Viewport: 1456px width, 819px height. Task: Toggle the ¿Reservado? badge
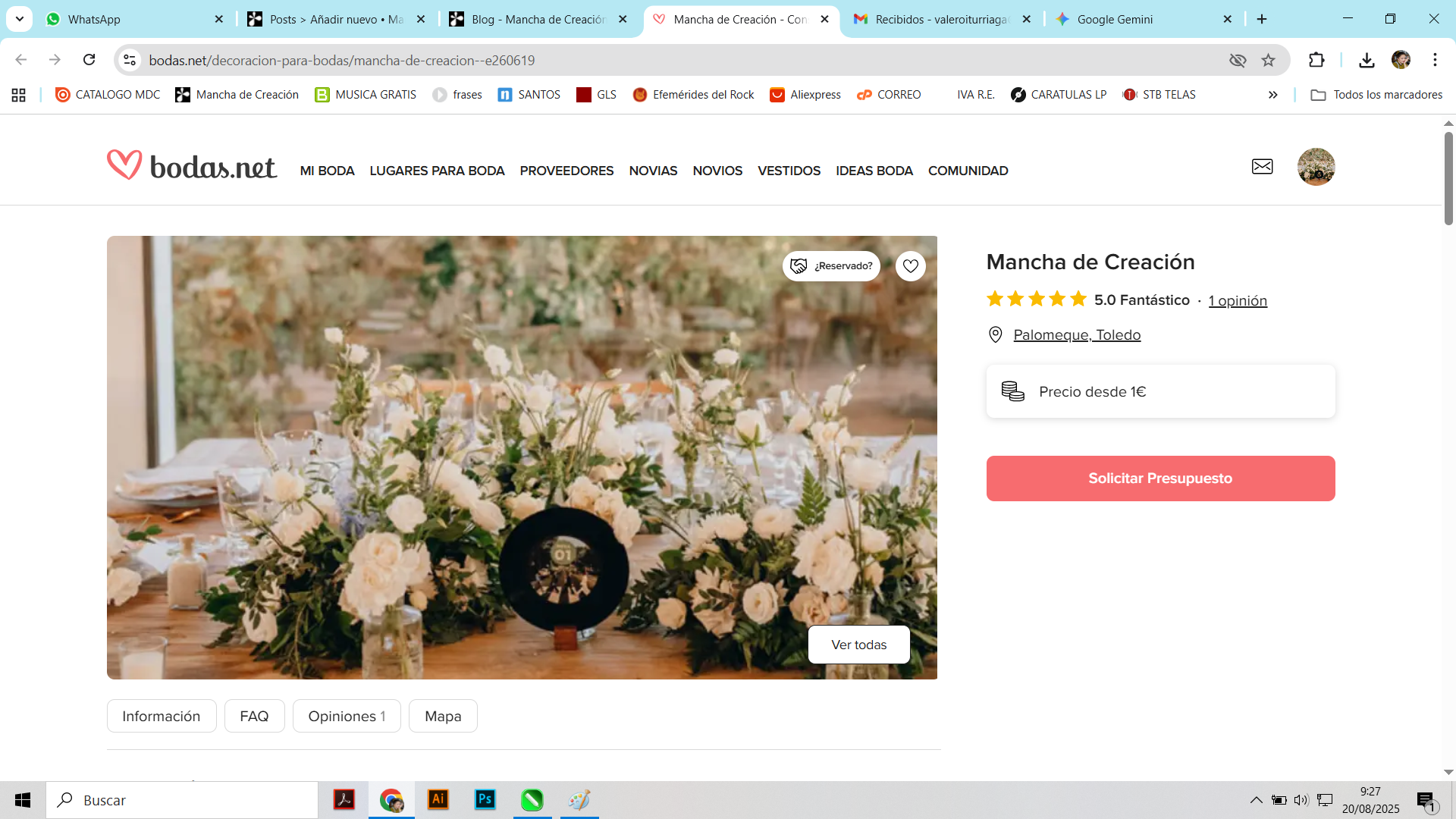tap(831, 266)
